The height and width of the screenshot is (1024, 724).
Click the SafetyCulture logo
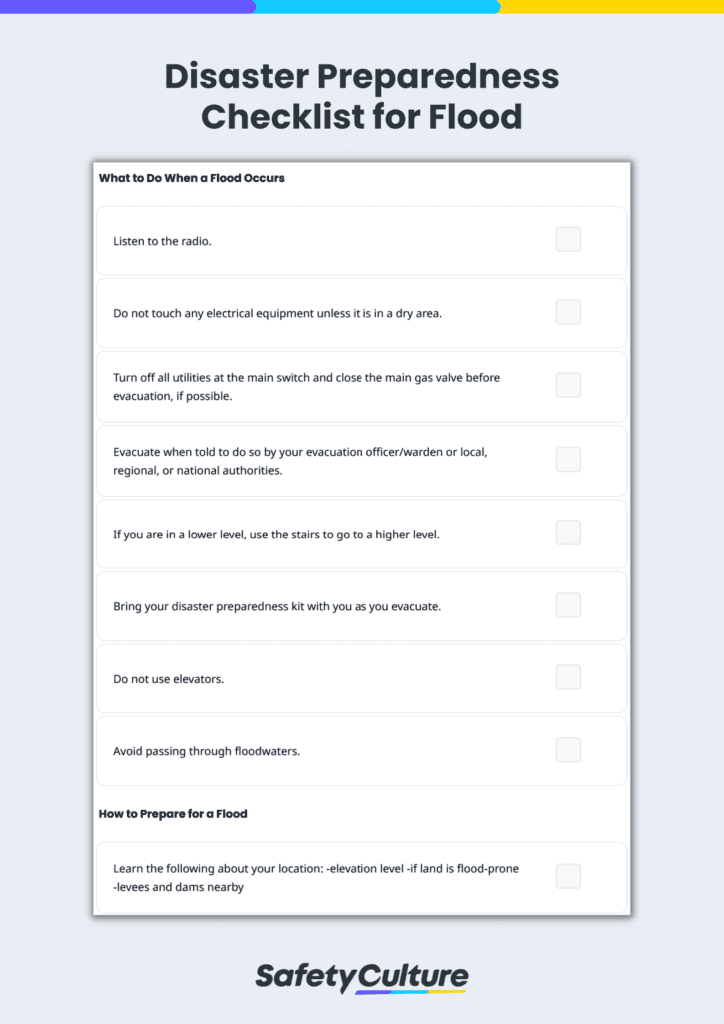[x=362, y=978]
